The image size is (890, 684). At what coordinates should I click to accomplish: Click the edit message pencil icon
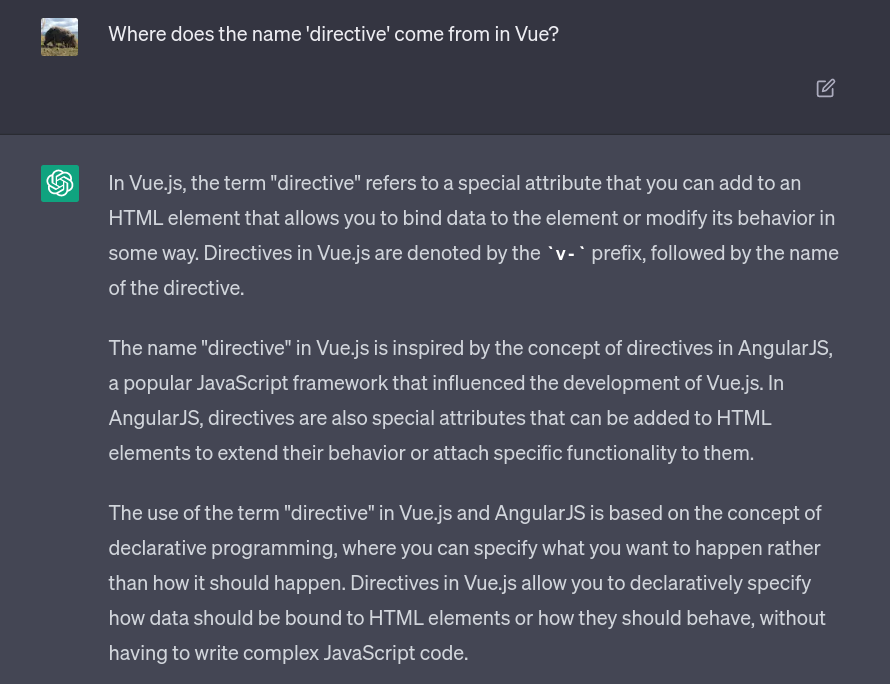825,88
